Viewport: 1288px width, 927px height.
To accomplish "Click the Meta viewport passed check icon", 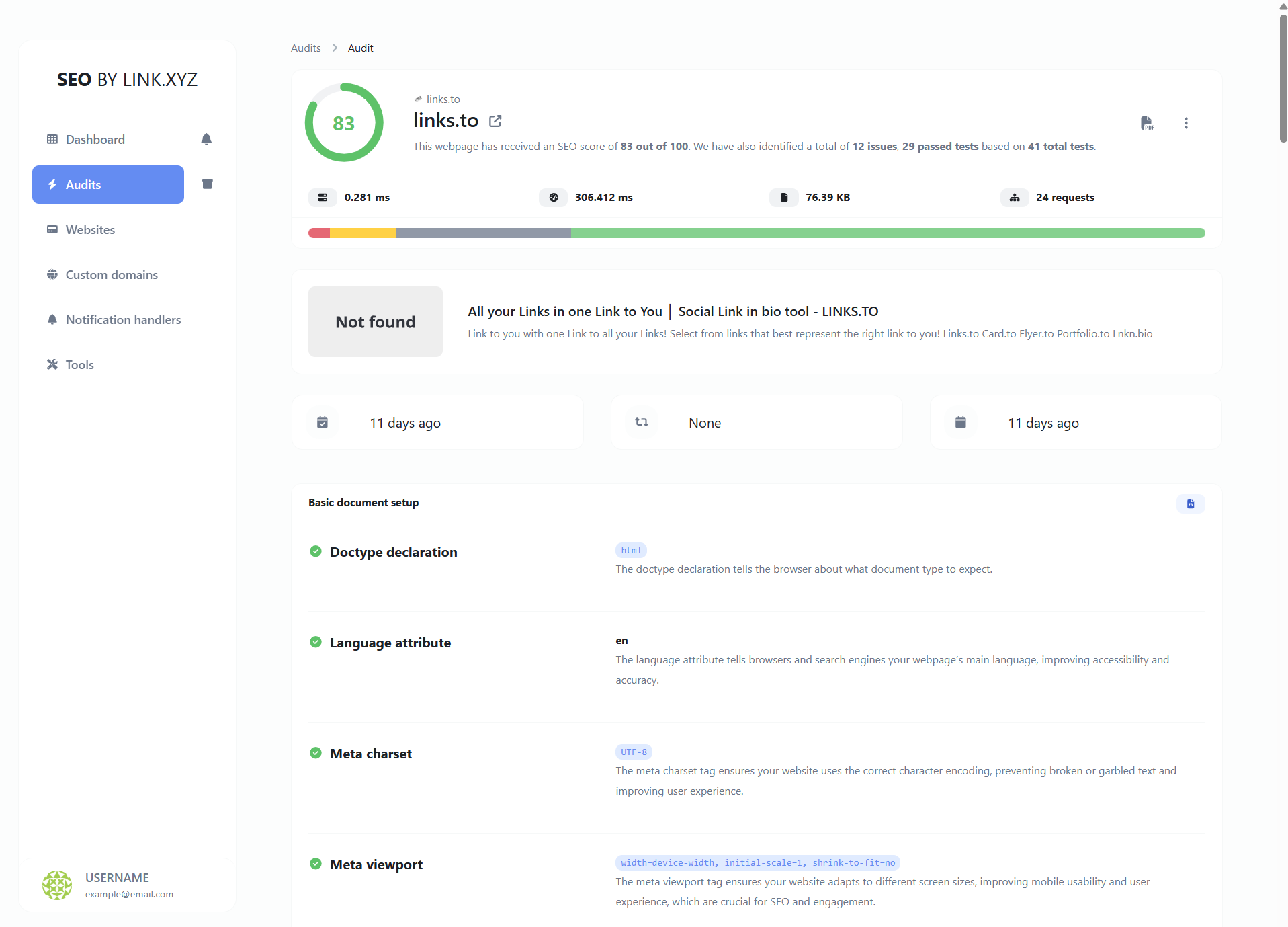I will (316, 864).
